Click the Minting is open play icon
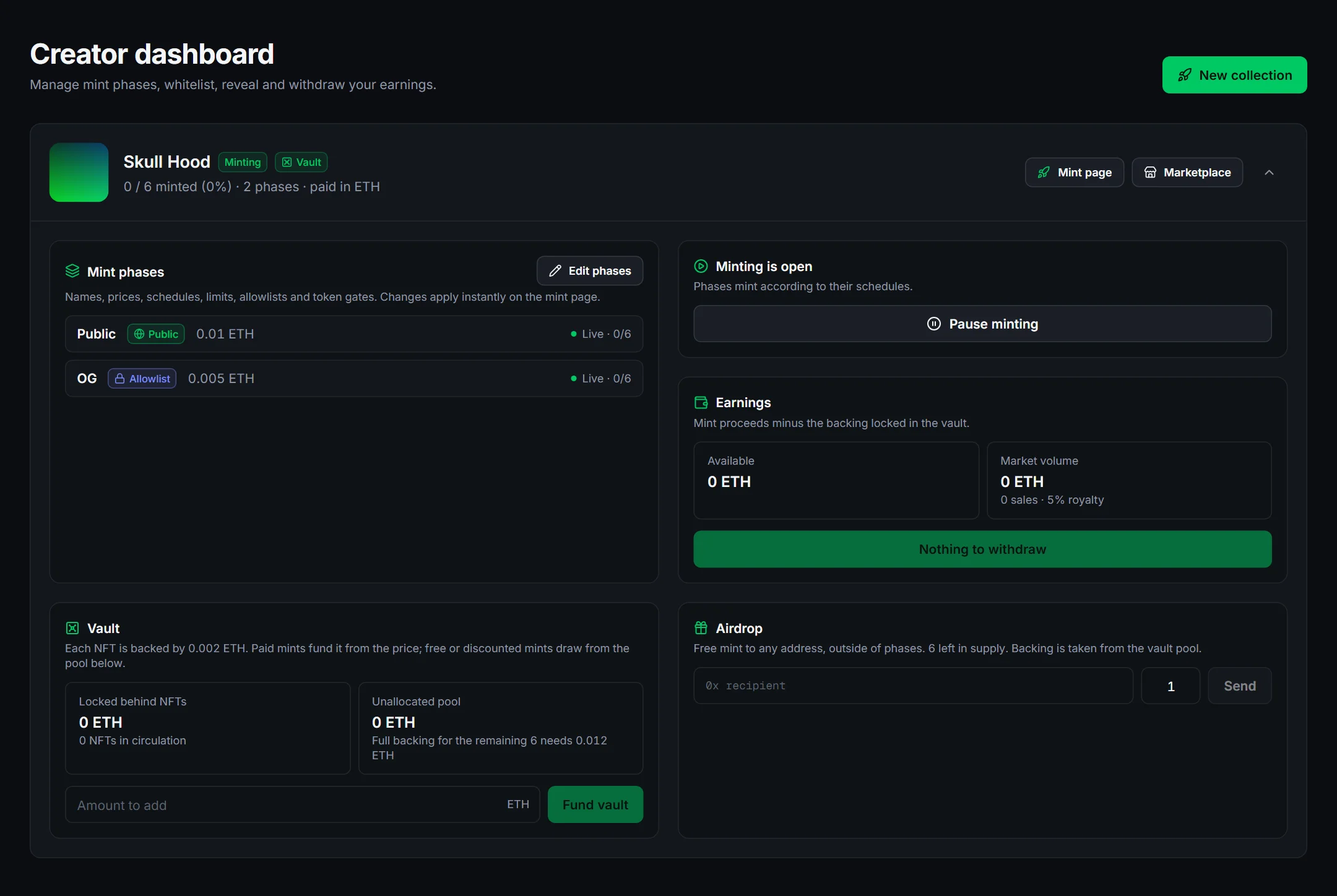 (x=701, y=267)
